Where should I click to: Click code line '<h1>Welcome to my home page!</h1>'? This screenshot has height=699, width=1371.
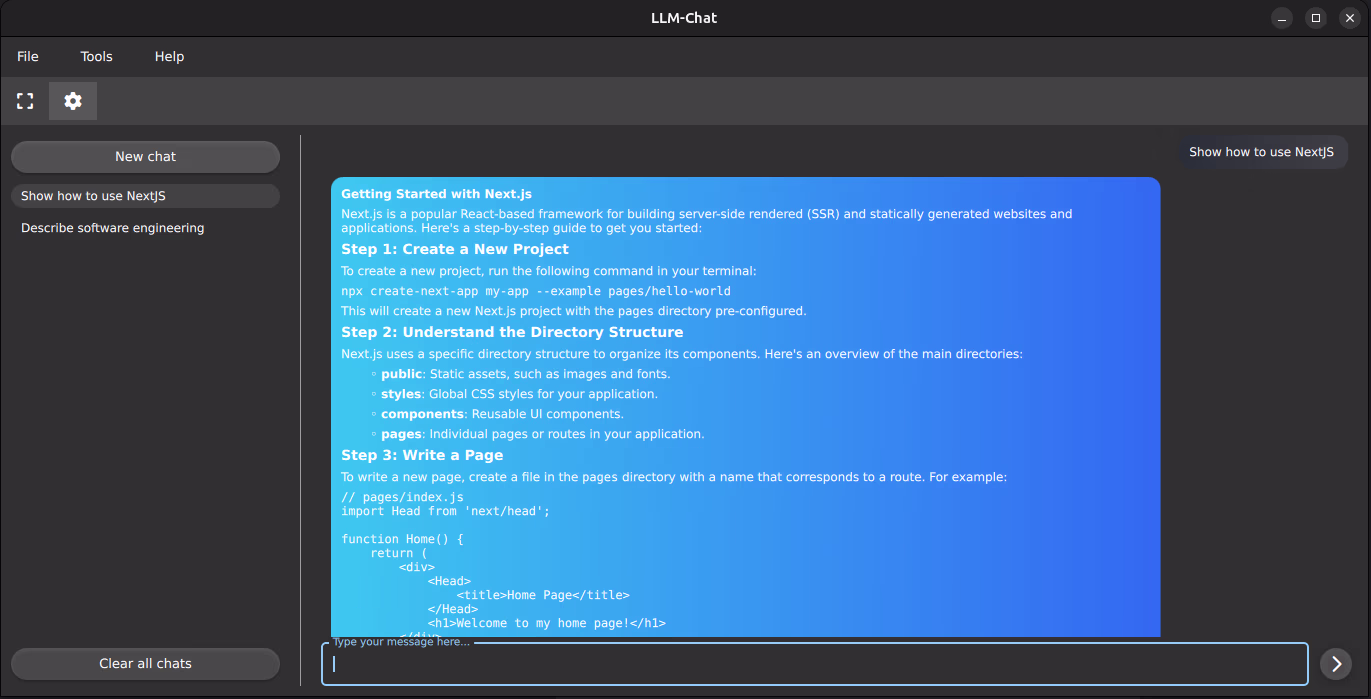(x=546, y=623)
